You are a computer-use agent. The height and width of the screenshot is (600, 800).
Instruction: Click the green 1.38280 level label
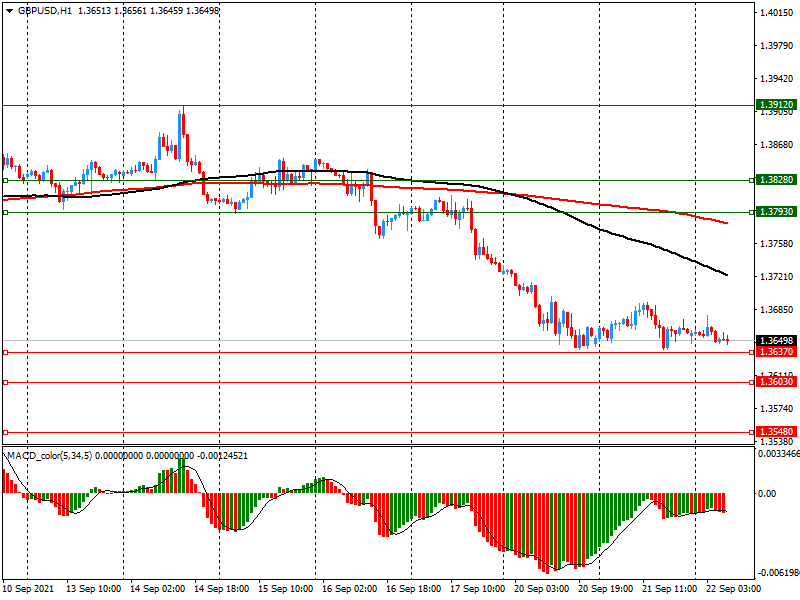coord(776,180)
